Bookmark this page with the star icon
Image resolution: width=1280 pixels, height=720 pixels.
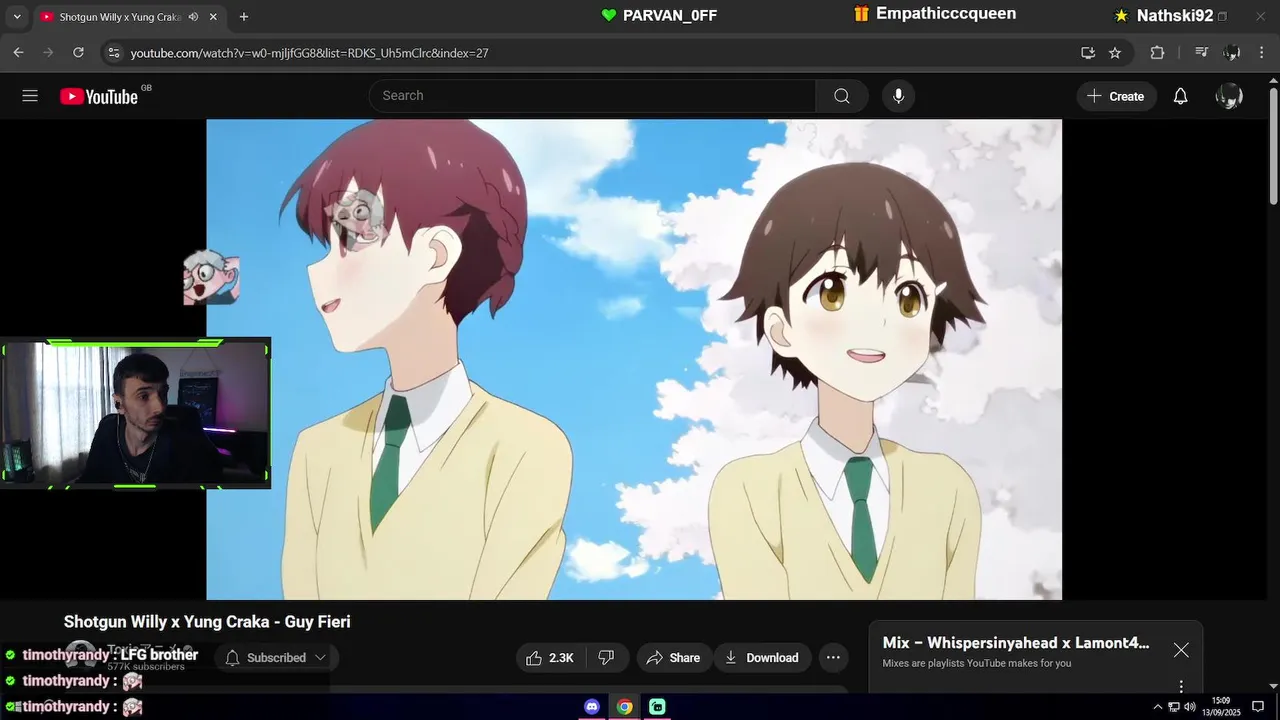coord(1115,52)
